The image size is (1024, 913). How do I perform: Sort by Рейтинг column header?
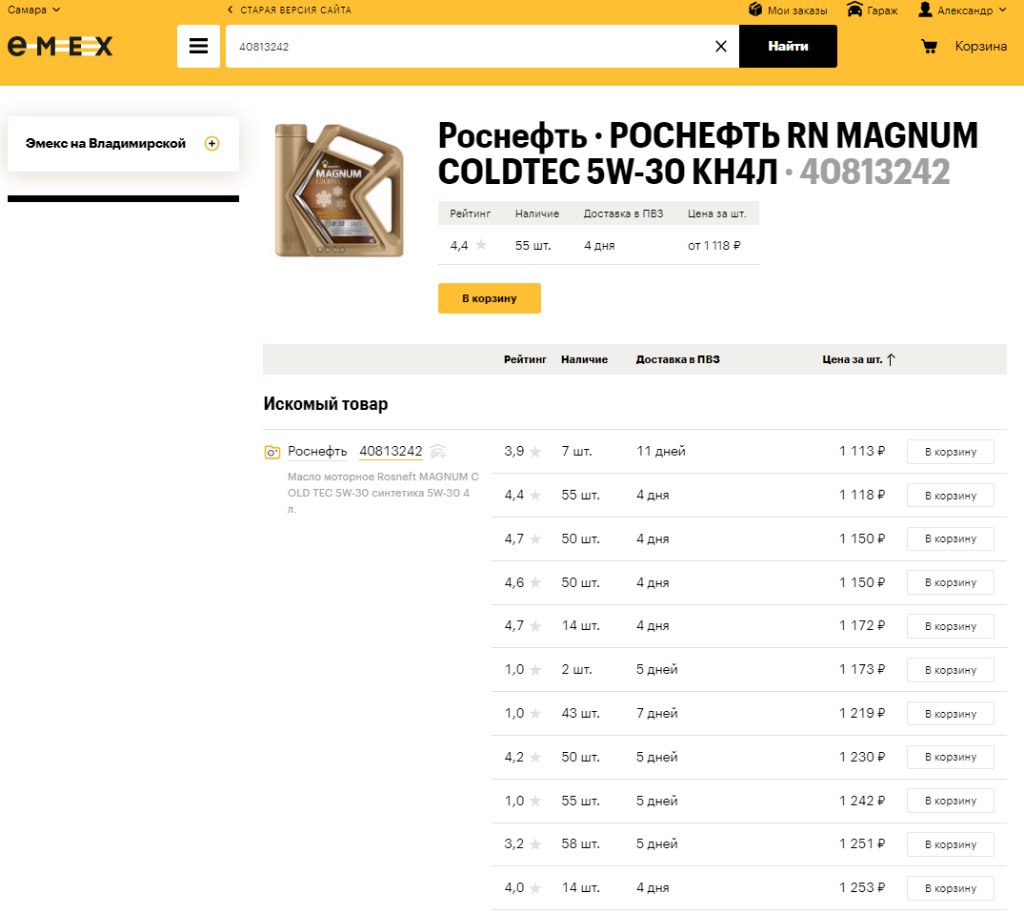pos(524,359)
